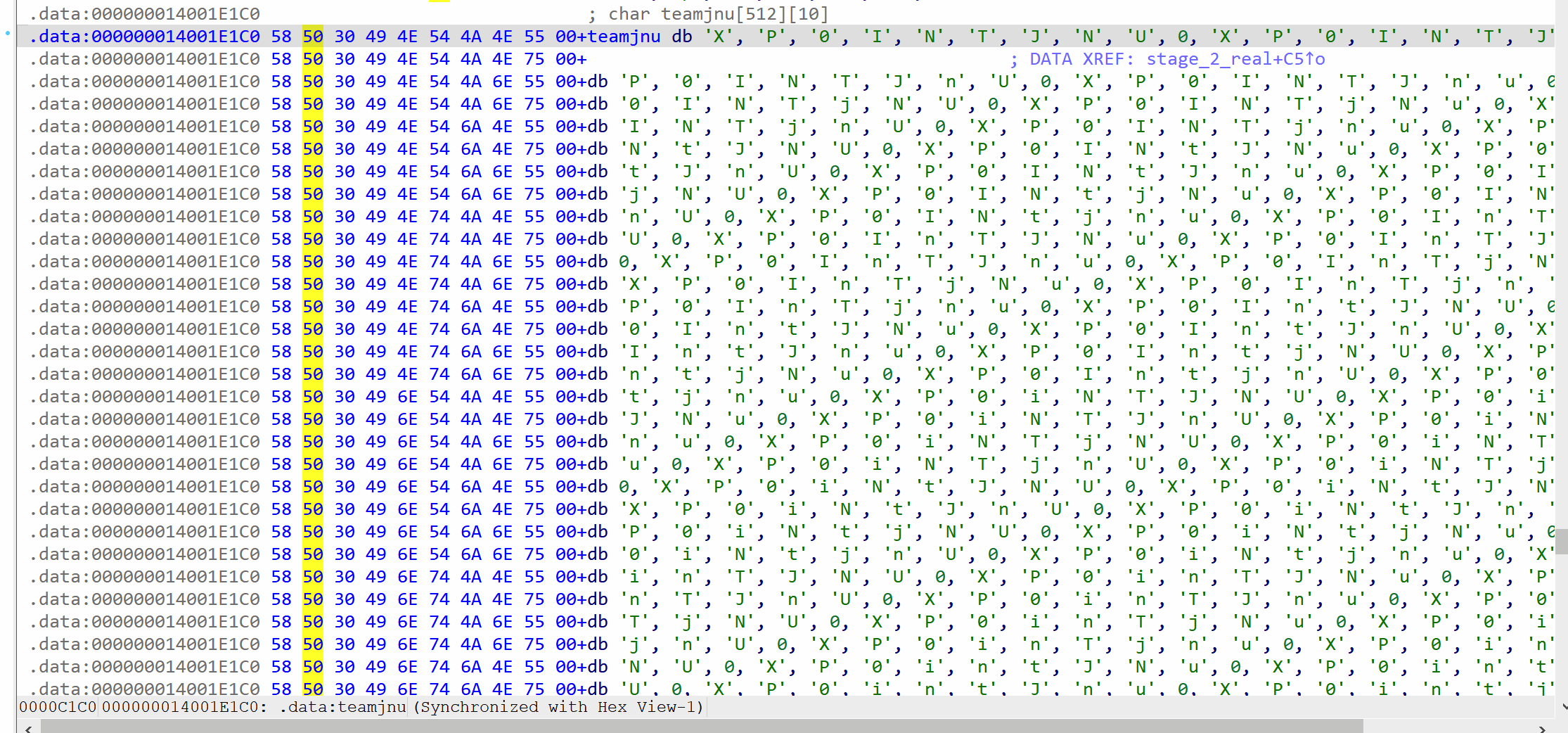
Task: Click byte 58 on row 4E 54 6A 6E 75
Action: point(281,194)
